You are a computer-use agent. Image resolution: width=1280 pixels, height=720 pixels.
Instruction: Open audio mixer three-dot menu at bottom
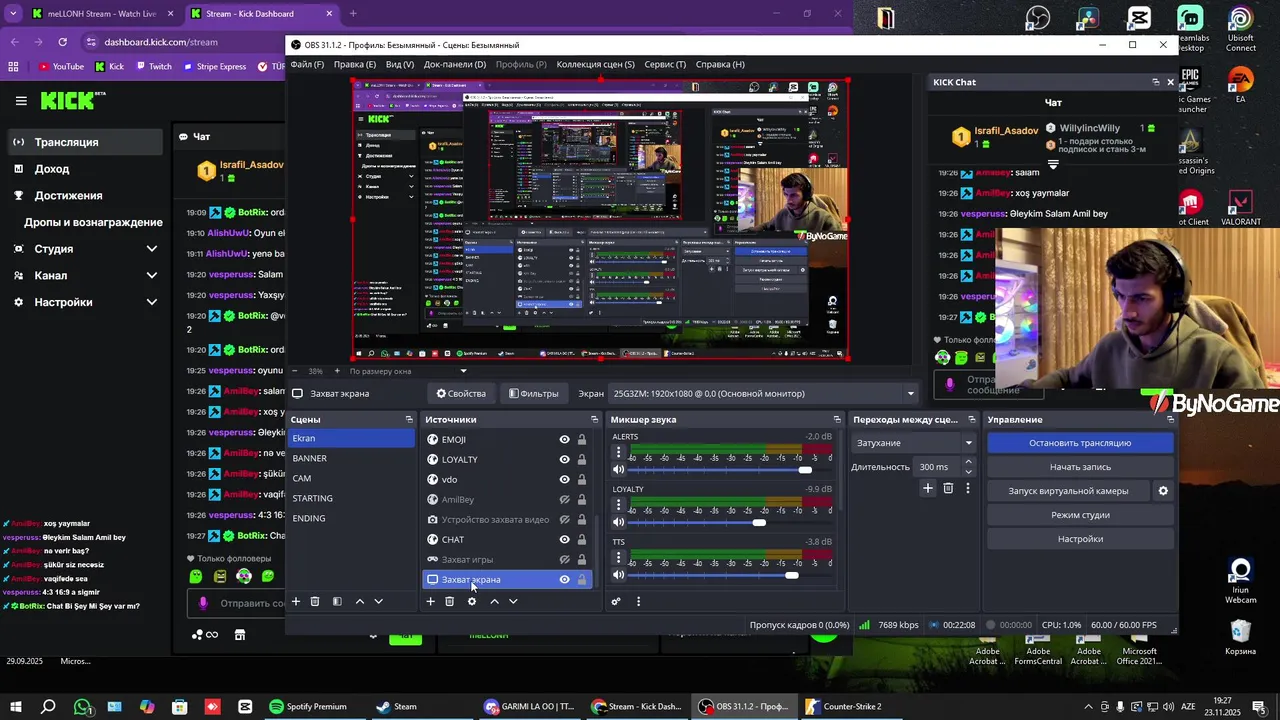(638, 601)
